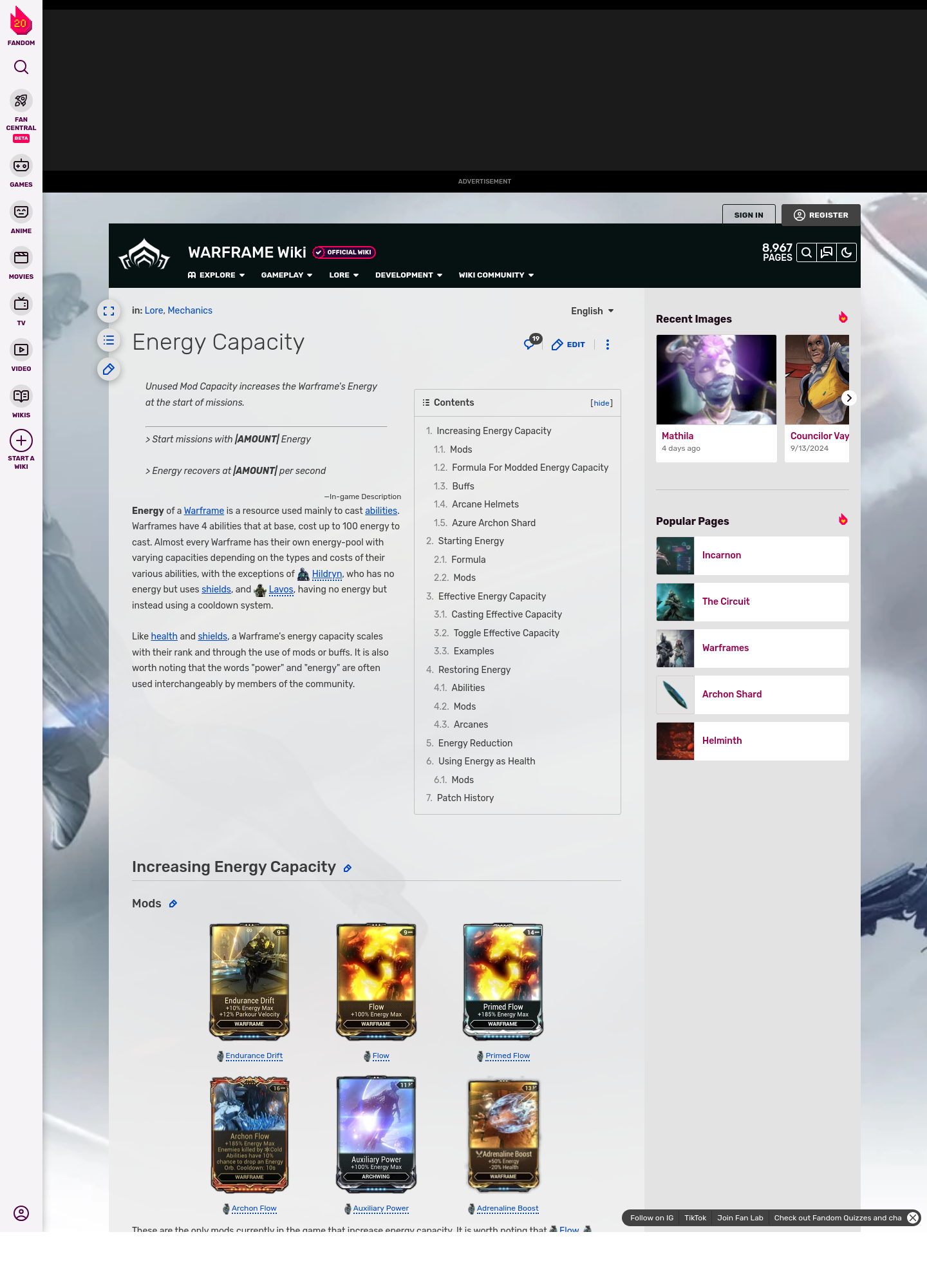Hide the Contents table
Viewport: 927px width, 1288px height.
pos(601,403)
